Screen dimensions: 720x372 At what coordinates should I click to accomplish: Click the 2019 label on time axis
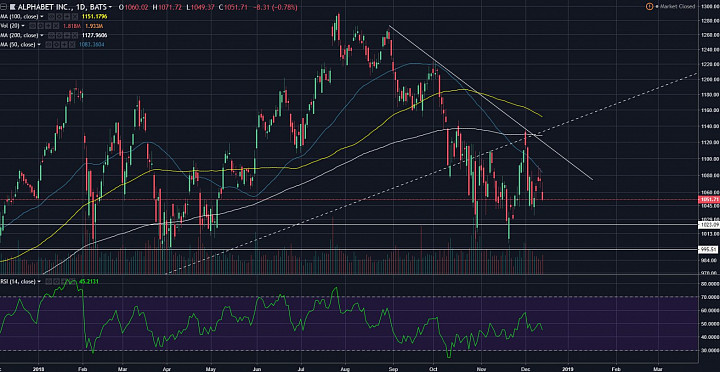pyautogui.click(x=568, y=368)
